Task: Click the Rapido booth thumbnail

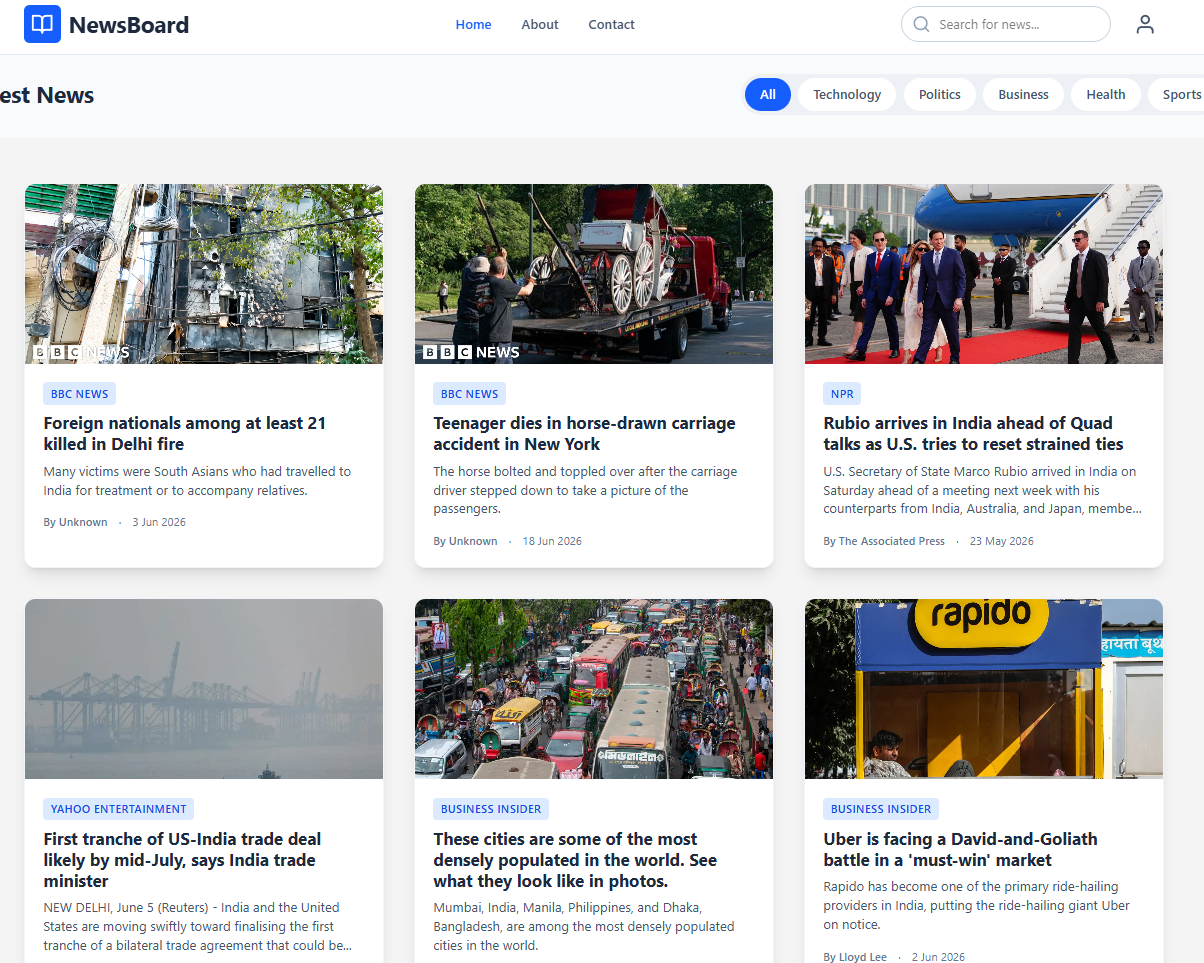Action: (984, 689)
